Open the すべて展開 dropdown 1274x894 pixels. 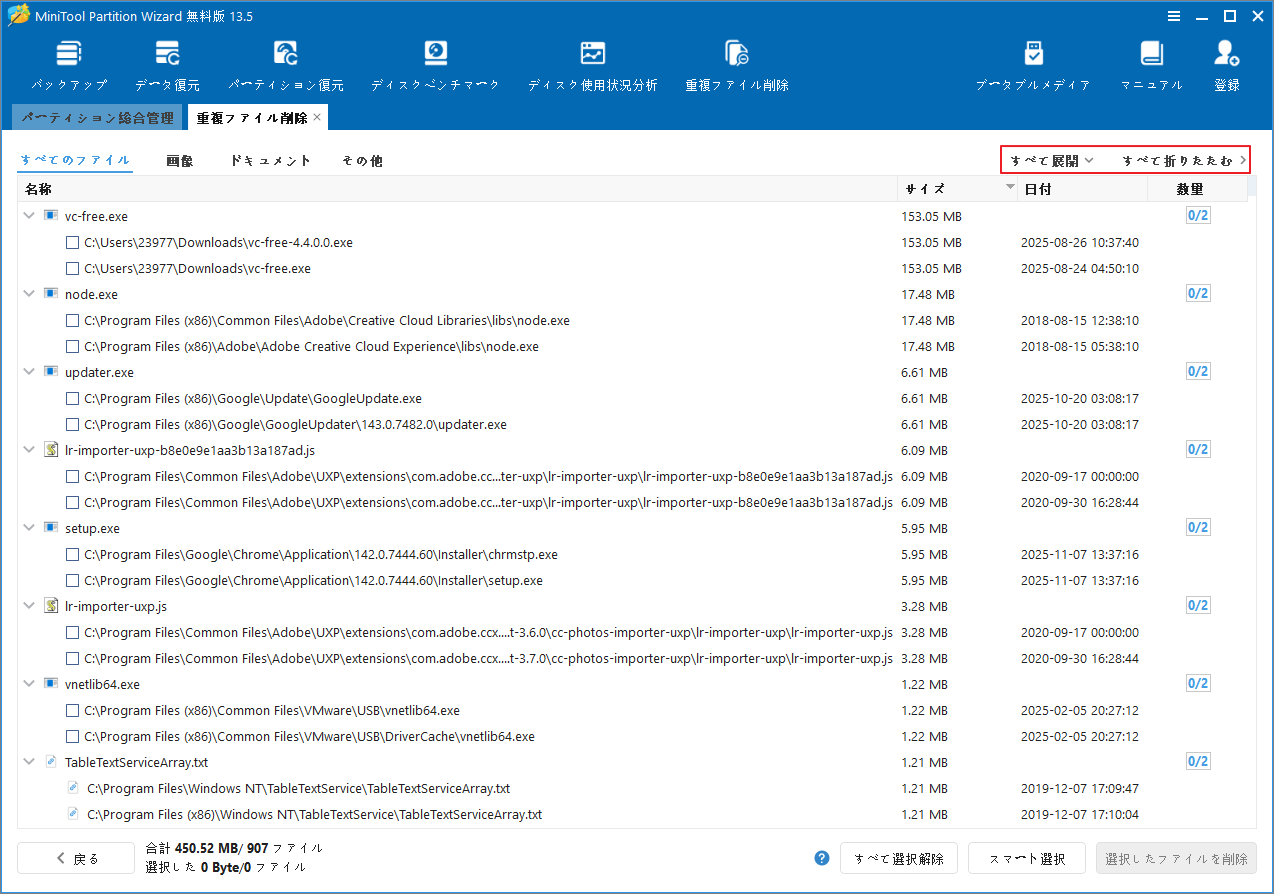coord(1049,159)
